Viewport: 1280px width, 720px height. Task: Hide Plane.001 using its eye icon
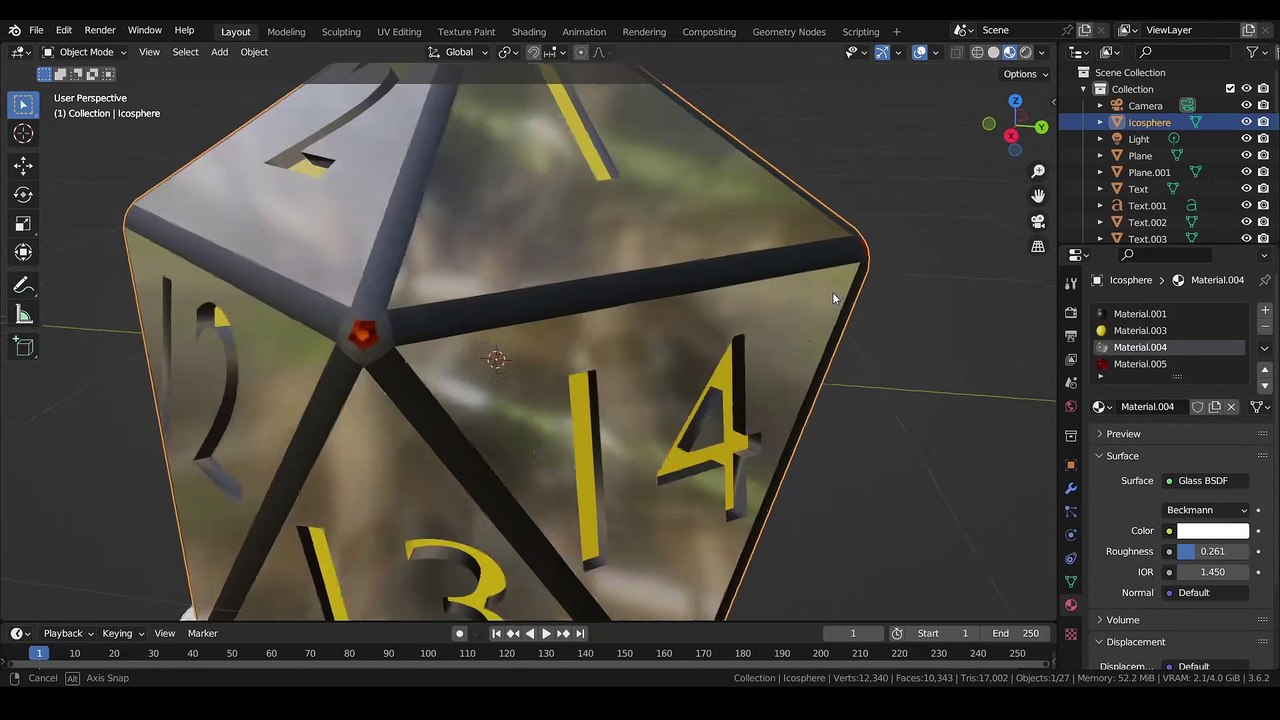pyautogui.click(x=1246, y=172)
